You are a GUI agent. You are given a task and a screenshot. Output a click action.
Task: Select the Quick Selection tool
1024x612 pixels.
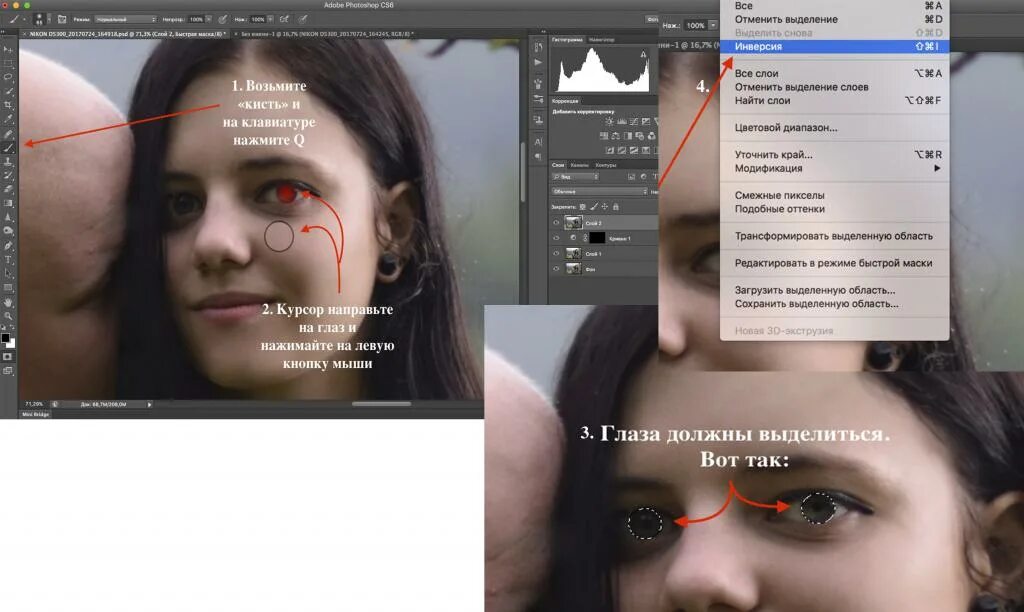click(8, 91)
